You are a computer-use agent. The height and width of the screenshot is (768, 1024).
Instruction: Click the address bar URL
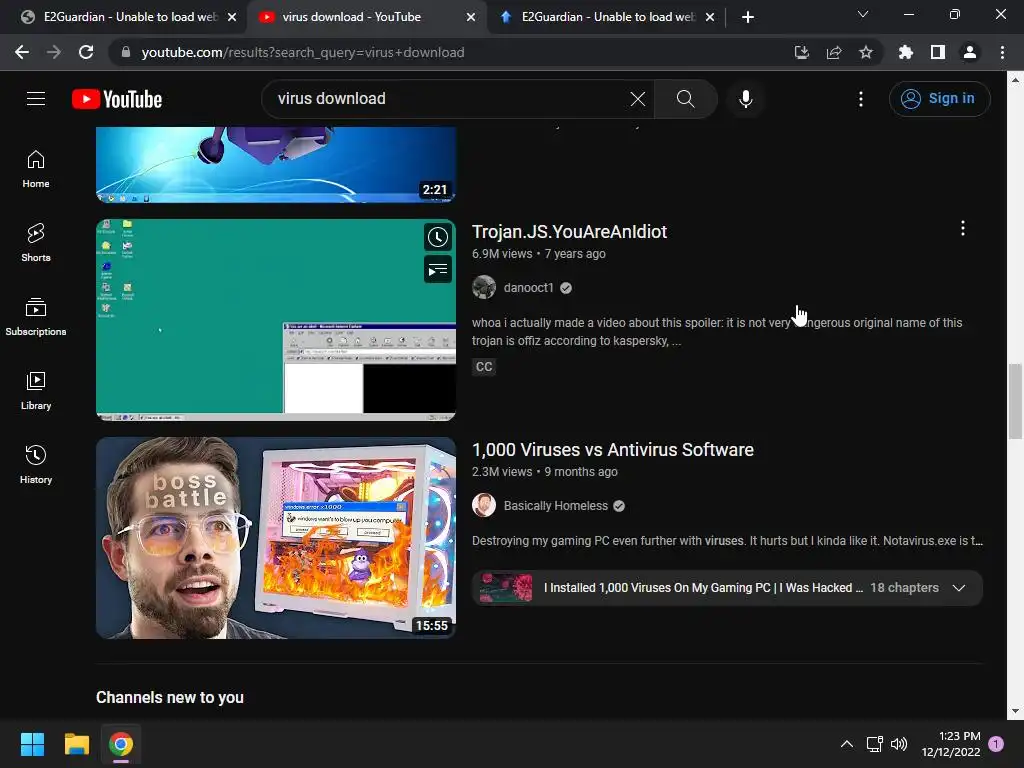(x=303, y=52)
